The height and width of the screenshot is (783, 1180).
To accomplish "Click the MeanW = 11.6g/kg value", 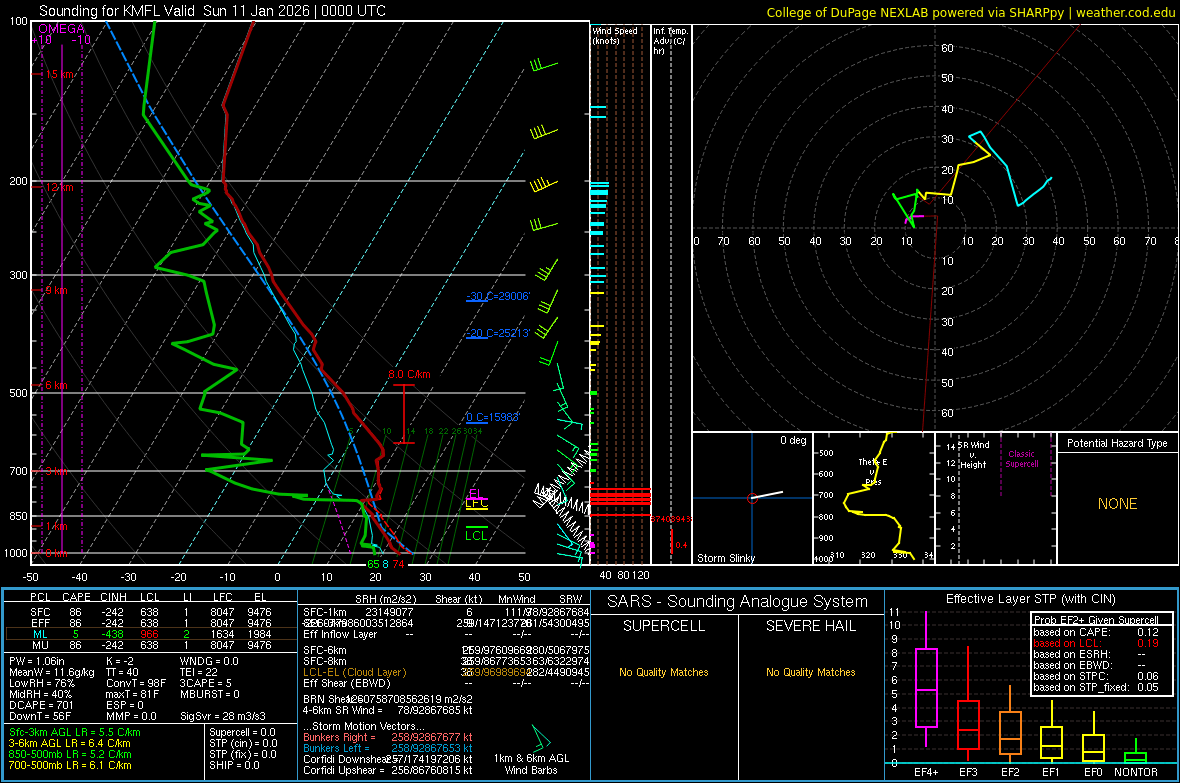I will pos(52,672).
